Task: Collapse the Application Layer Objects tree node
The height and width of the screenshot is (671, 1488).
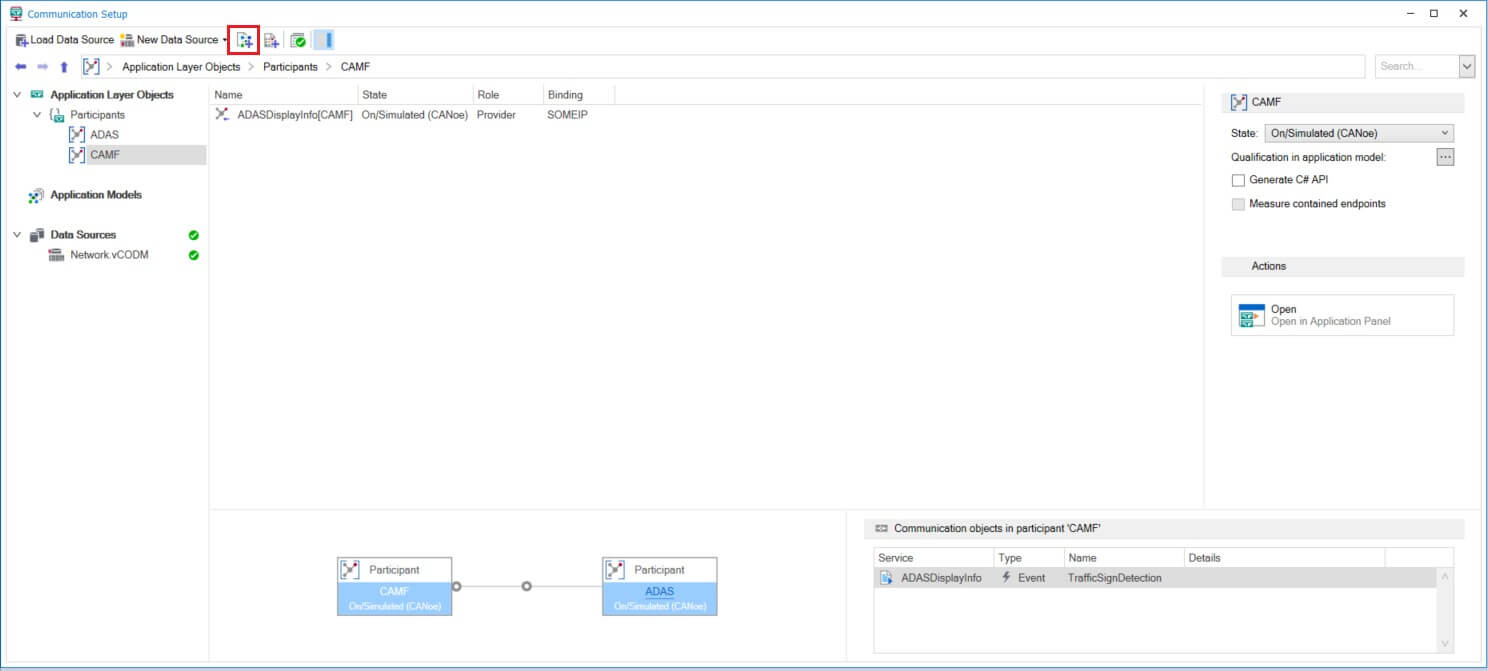Action: (x=17, y=95)
